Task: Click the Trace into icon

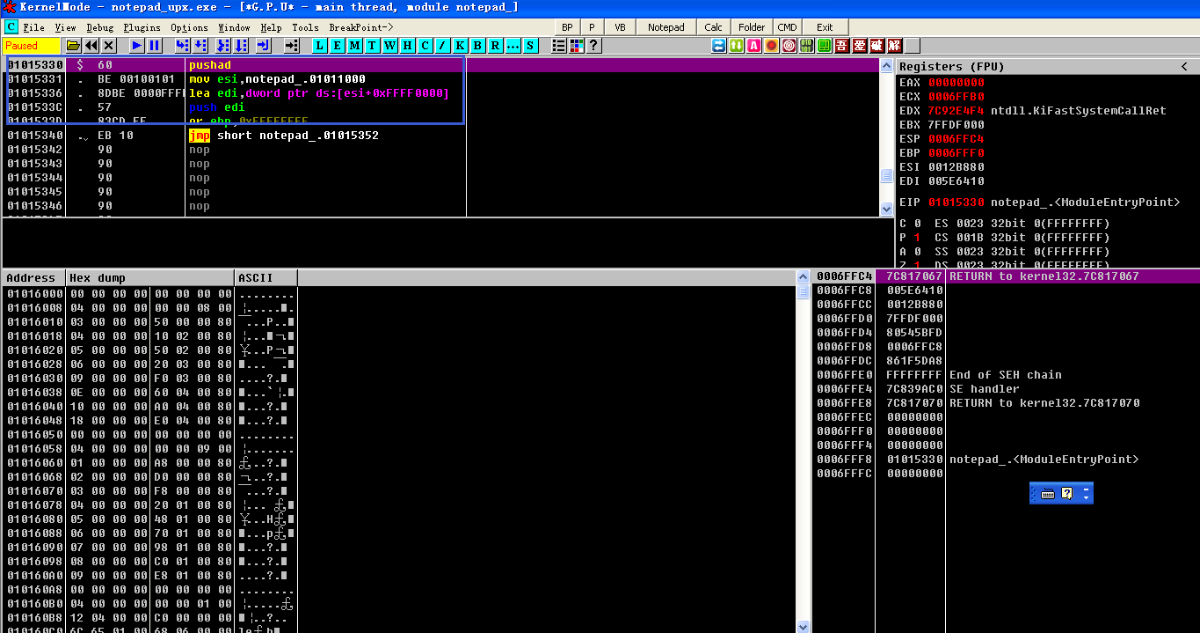Action: tap(223, 45)
